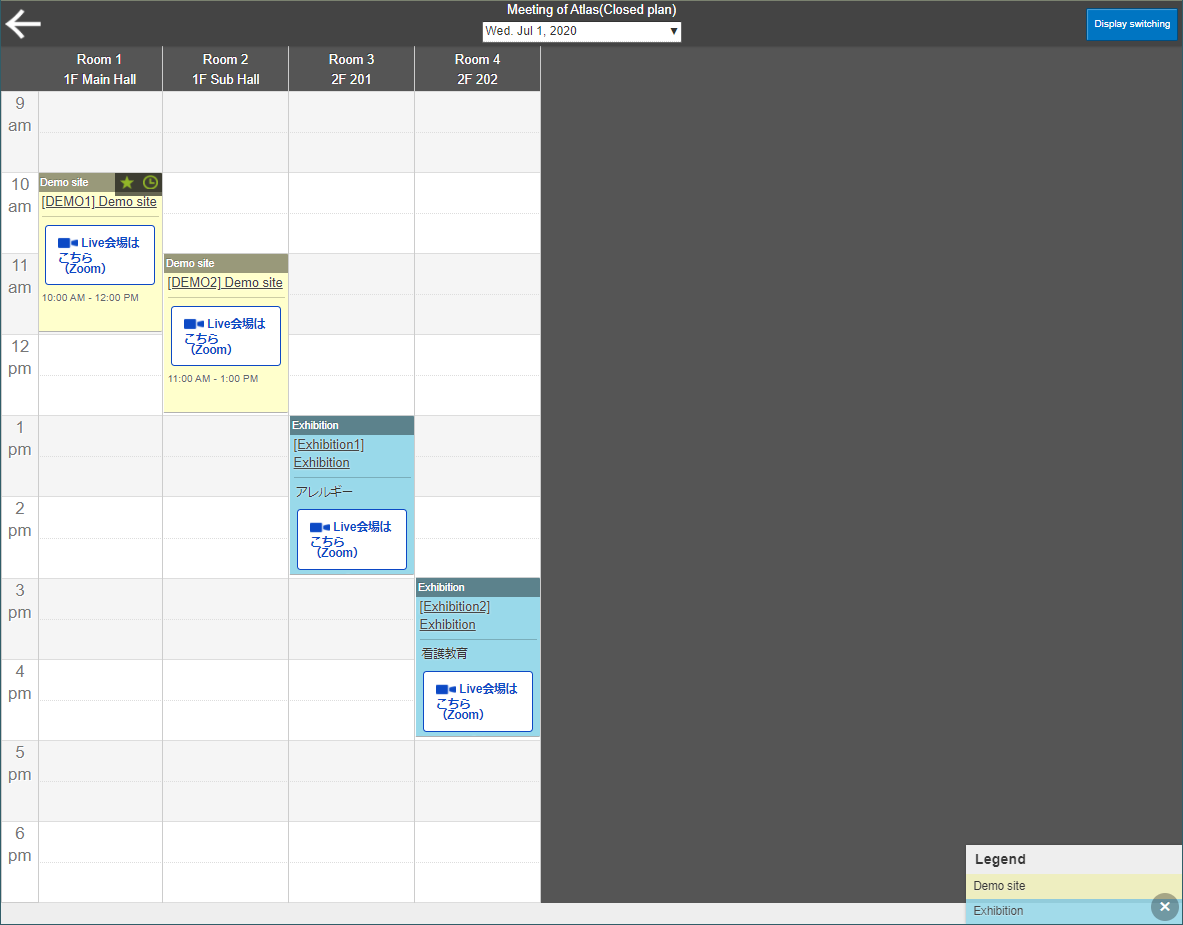Screen dimensions: 1183x925
Task: Join Exhibition2 Live Zoom in Room 4
Action: tap(478, 701)
